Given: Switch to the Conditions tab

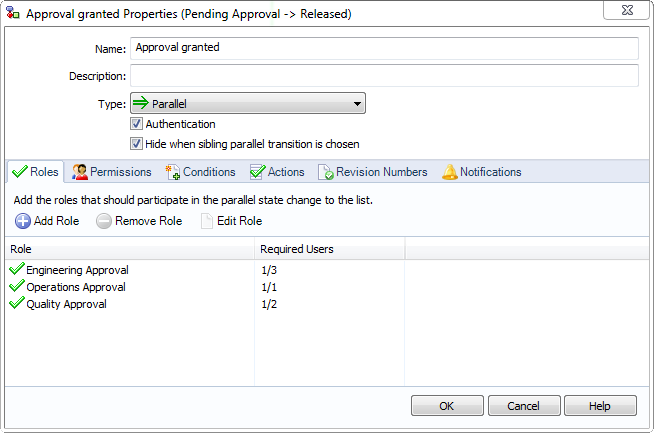Looking at the screenshot, I should coord(201,172).
